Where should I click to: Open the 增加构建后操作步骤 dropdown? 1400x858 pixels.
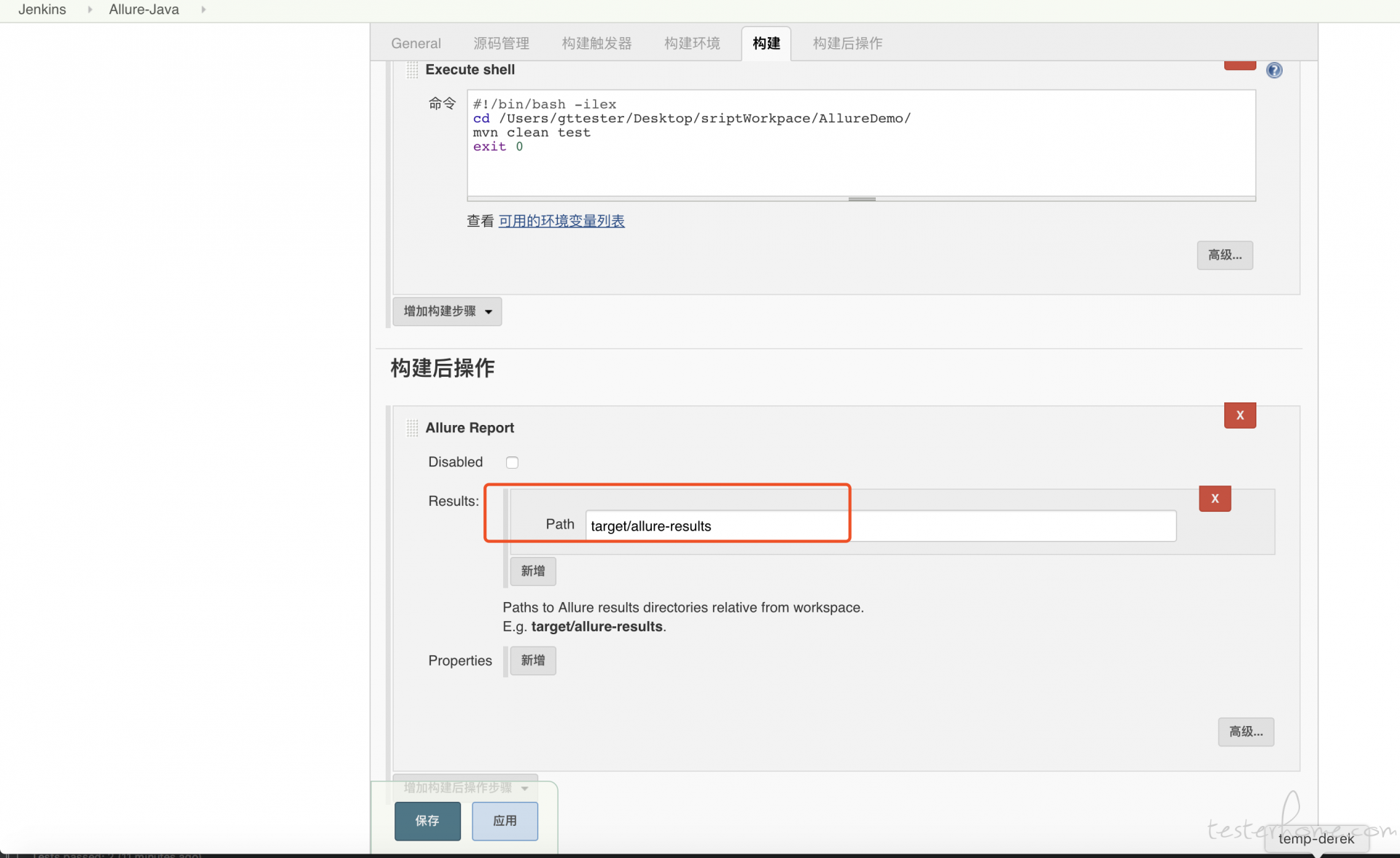click(465, 787)
